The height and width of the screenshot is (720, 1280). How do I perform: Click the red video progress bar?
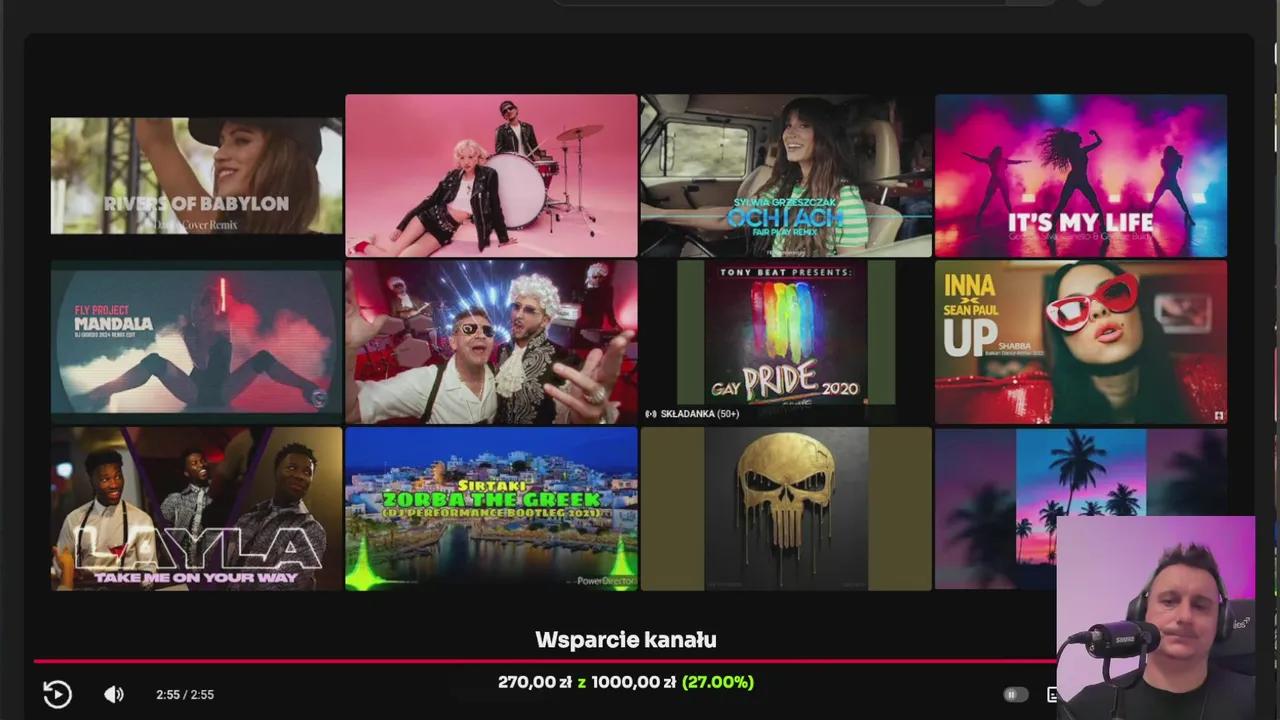[x=545, y=661]
